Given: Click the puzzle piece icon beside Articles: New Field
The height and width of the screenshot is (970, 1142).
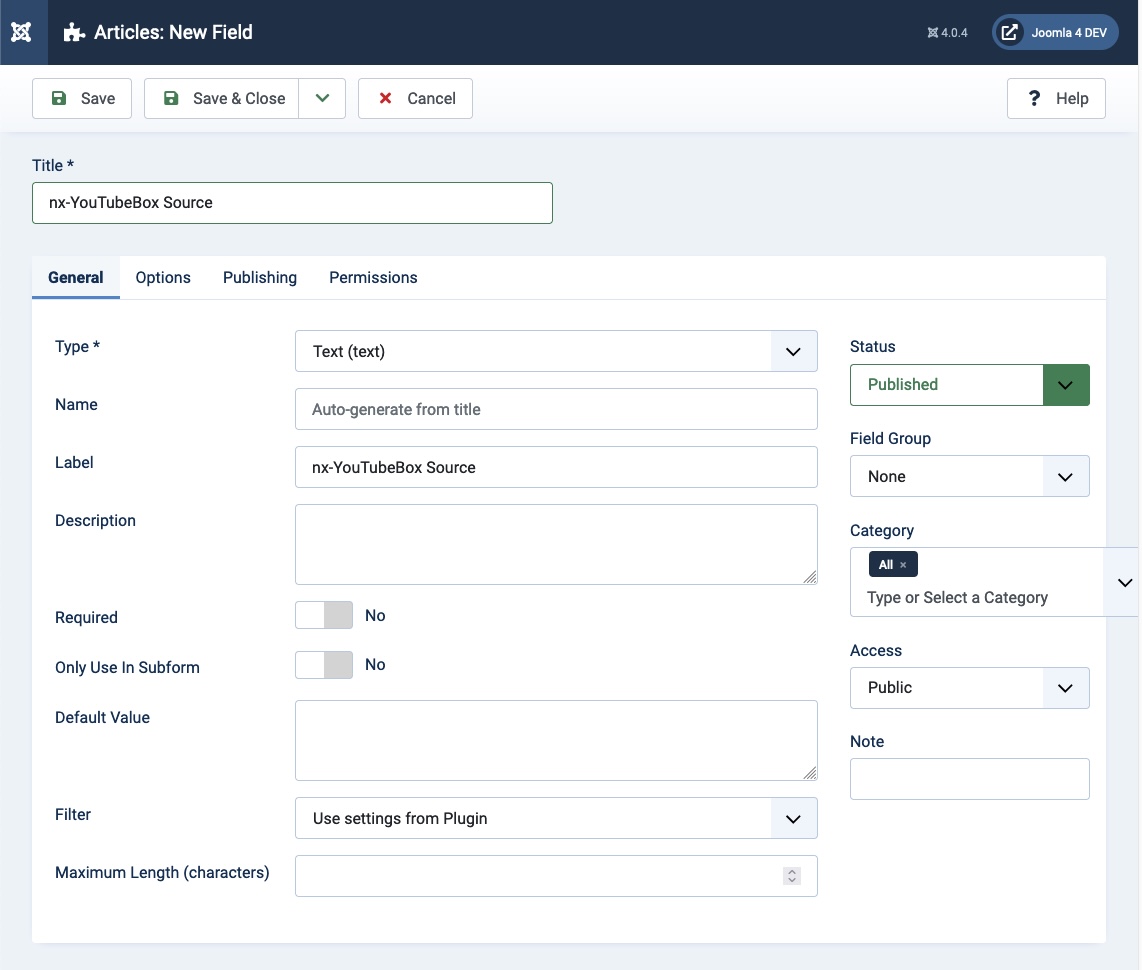Looking at the screenshot, I should [74, 32].
